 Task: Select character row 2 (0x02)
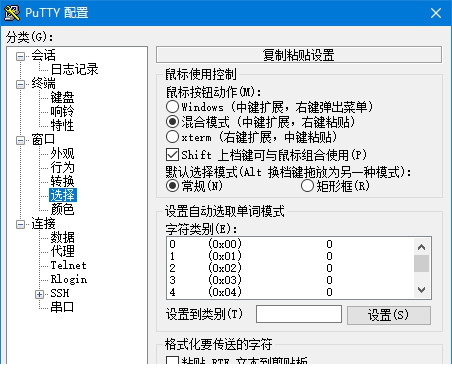pyautogui.click(x=290, y=268)
